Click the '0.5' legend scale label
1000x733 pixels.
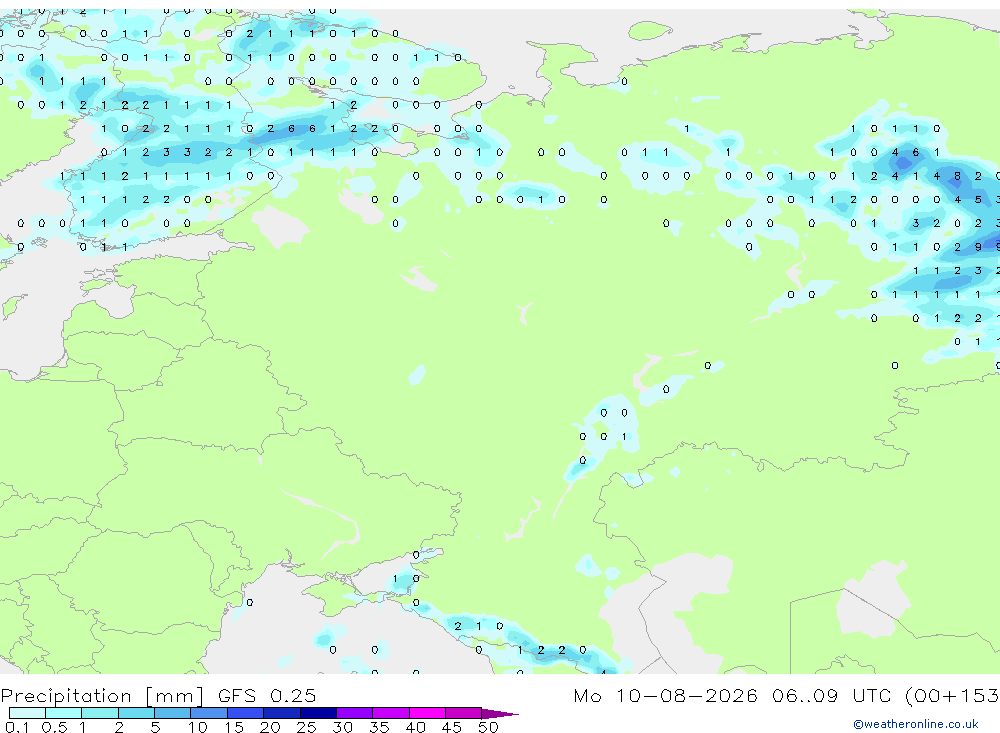pyautogui.click(x=54, y=727)
